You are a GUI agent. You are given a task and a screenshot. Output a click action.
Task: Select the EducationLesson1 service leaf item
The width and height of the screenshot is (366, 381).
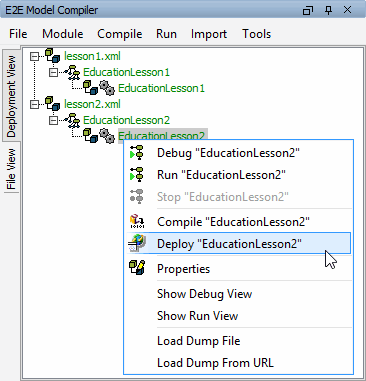click(161, 88)
